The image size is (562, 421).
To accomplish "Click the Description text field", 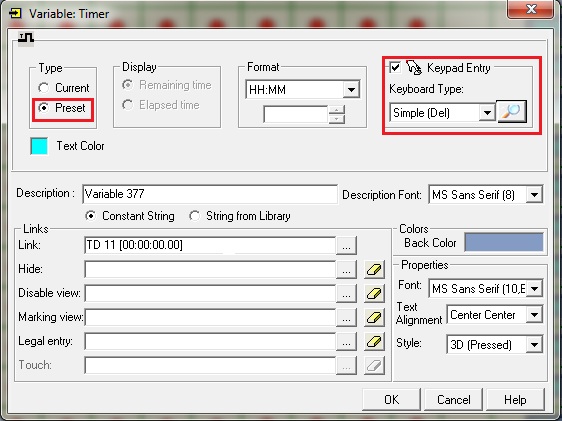I will coord(210,194).
